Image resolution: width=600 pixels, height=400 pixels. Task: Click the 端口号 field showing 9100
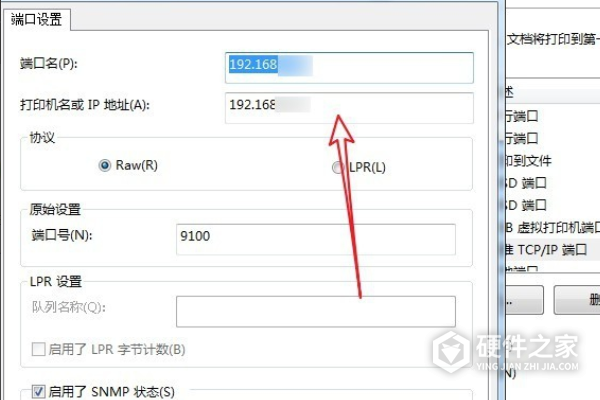[x=315, y=236]
